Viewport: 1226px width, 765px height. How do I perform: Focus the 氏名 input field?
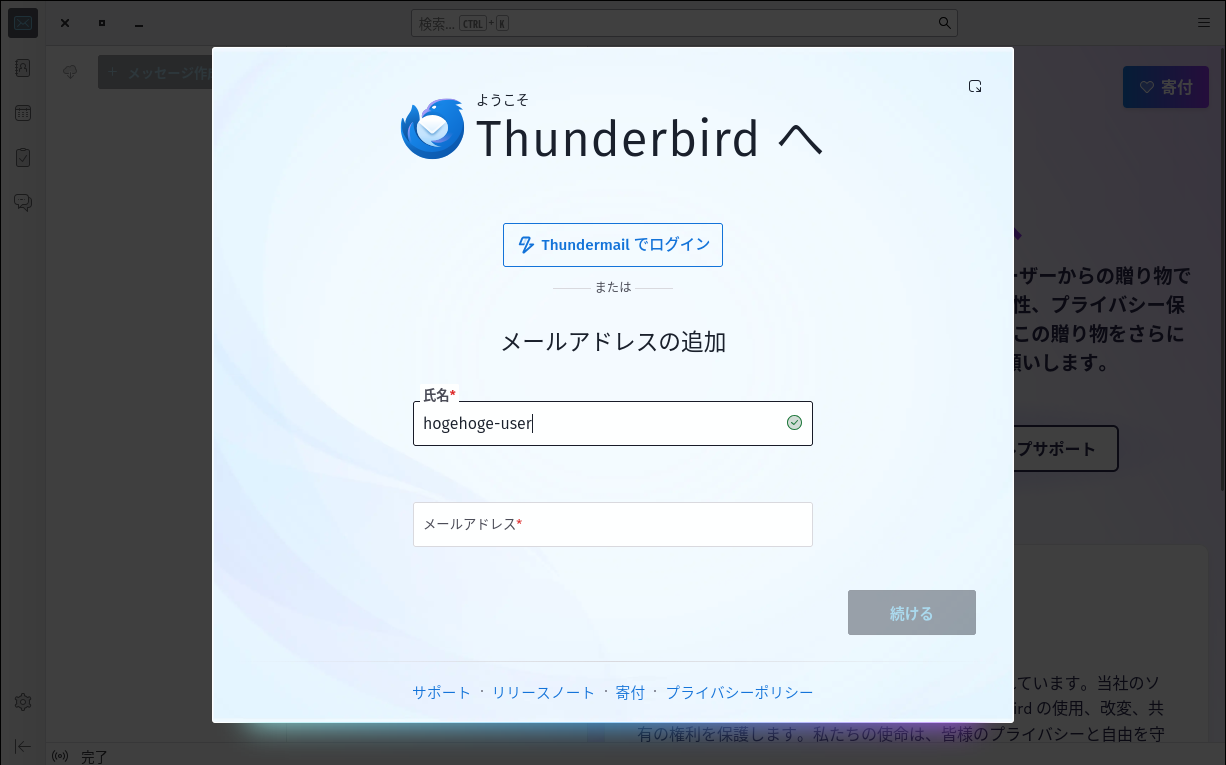tap(613, 423)
